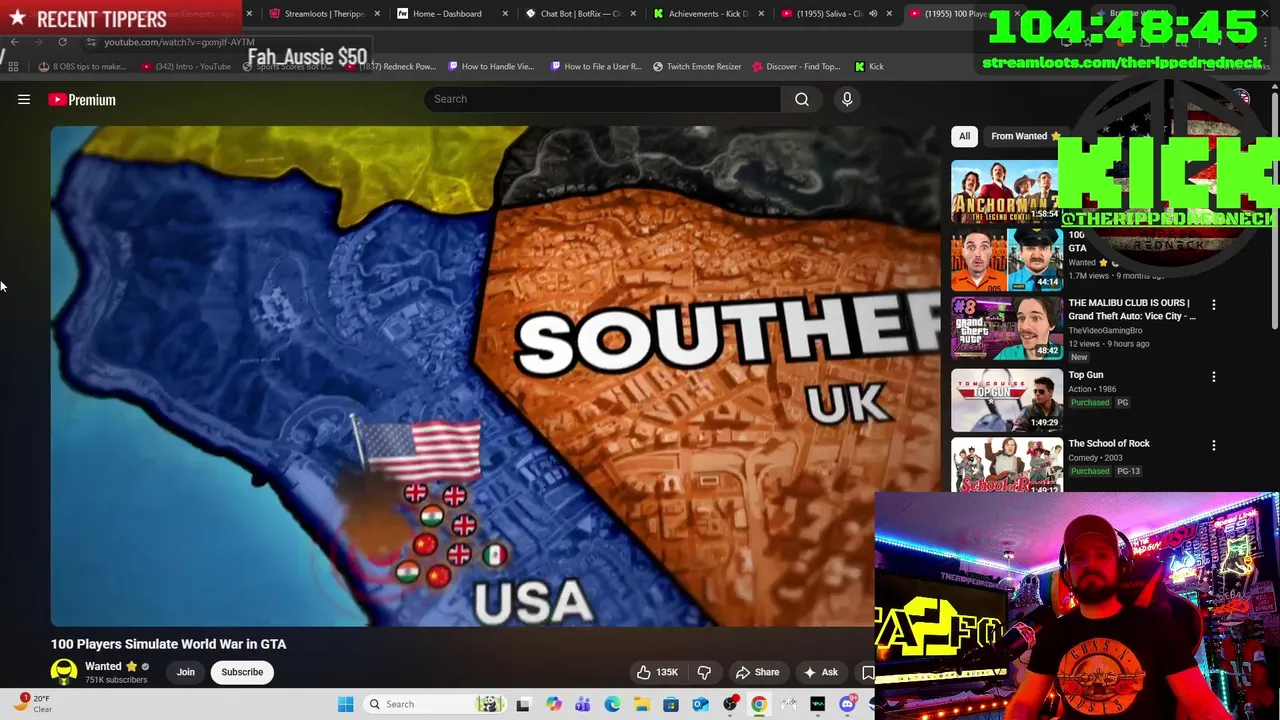The width and height of the screenshot is (1280, 720).
Task: Open options for Top Gun movie
Action: (x=1214, y=377)
